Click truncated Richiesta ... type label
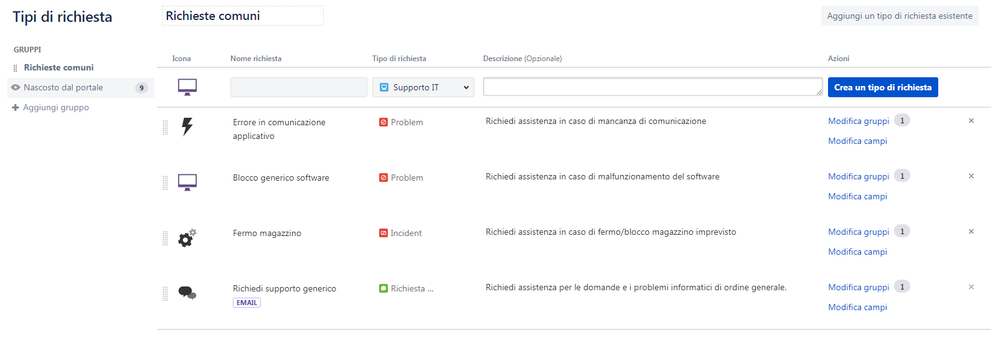The image size is (998, 360). coord(412,288)
